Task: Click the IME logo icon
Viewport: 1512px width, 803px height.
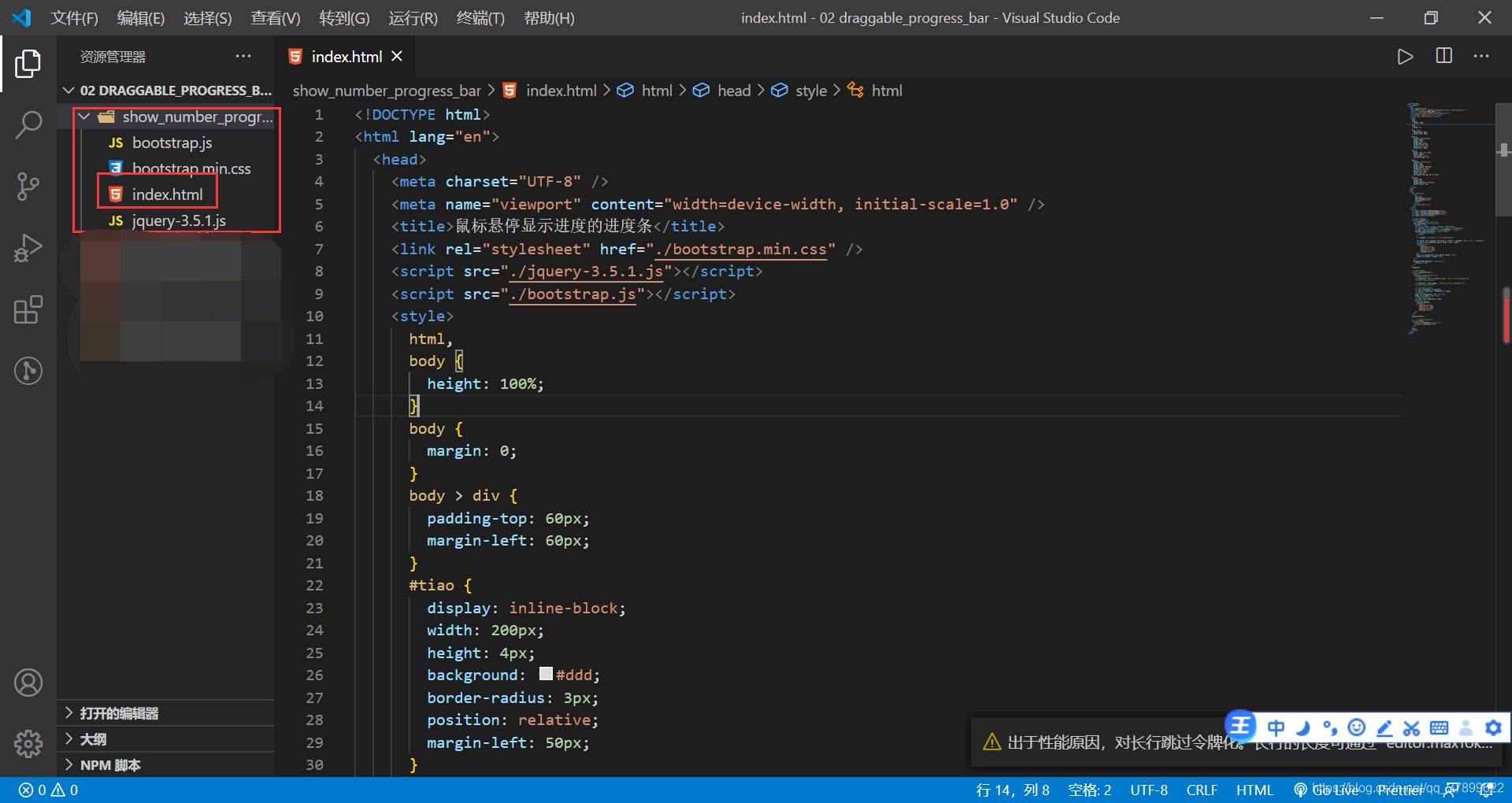Action: pos(1240,725)
